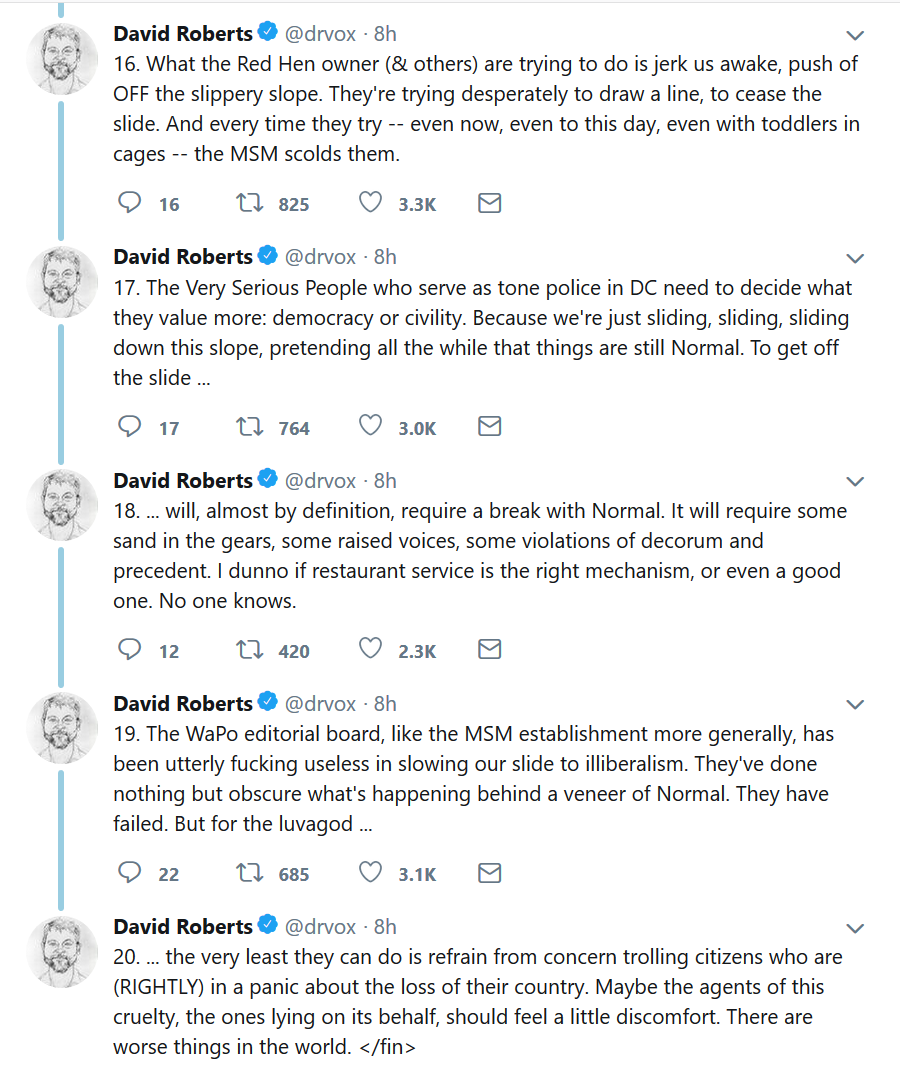
Task: Show options menu for tweet 19
Action: (855, 704)
